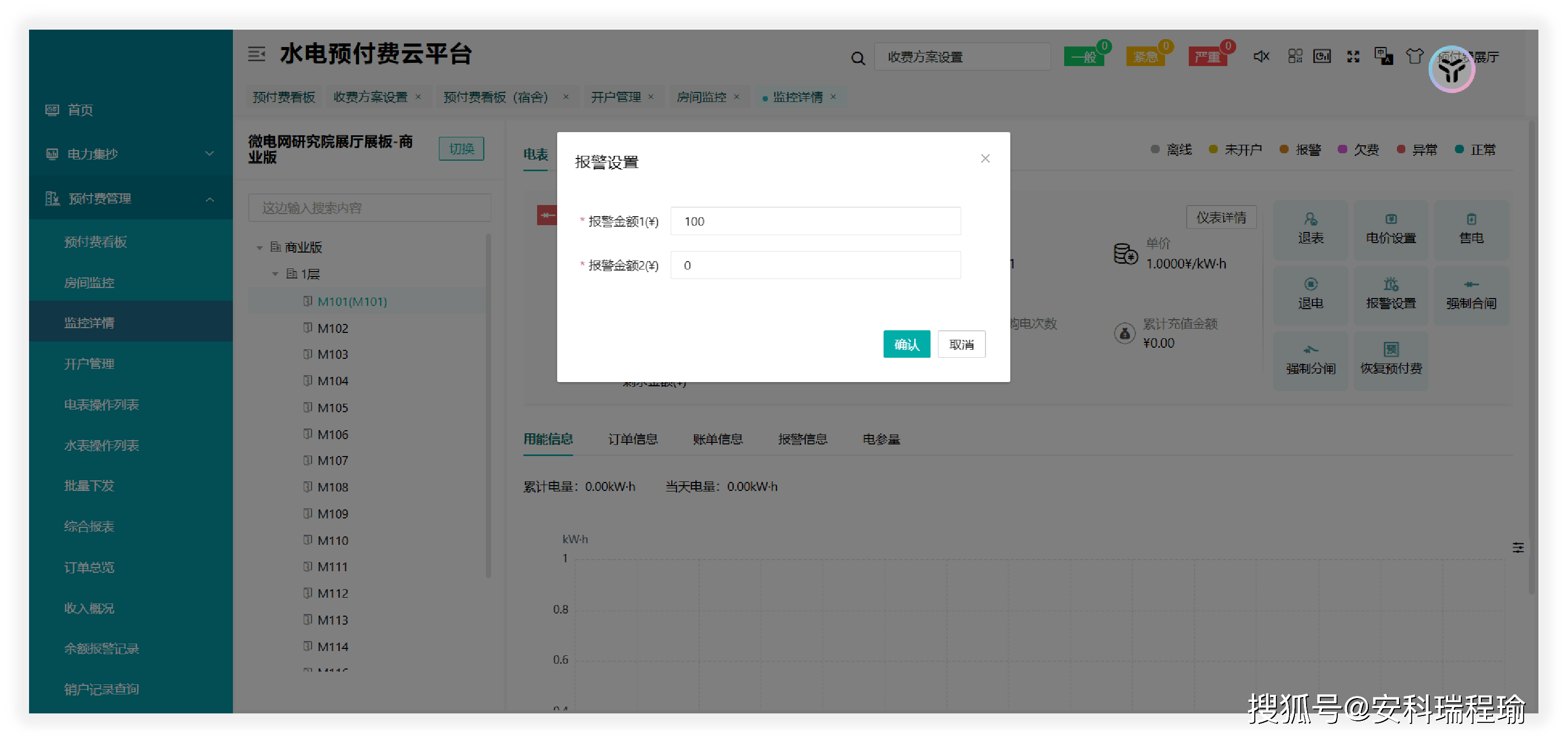This screenshot has height=743, width=1568.
Task: Click the sidebar collapse hamburger icon
Action: tap(256, 54)
